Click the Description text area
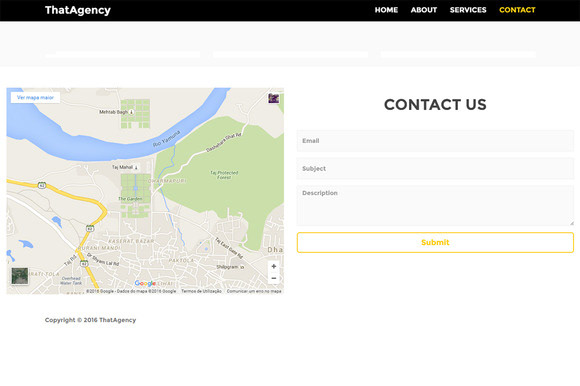Image resolution: width=580 pixels, height=386 pixels. point(435,206)
